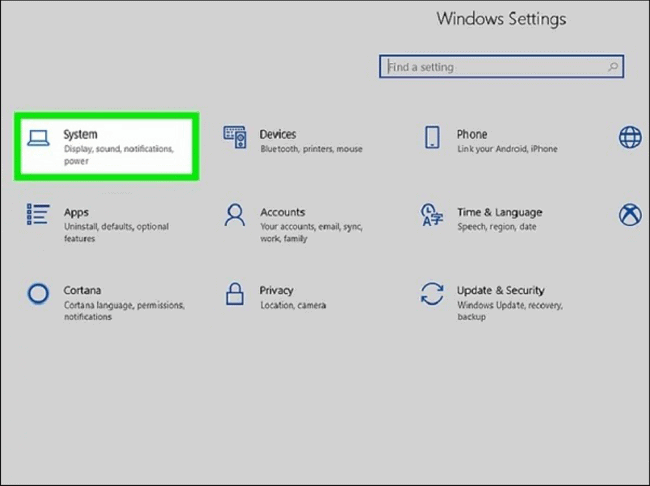The height and width of the screenshot is (486, 650).
Task: Select the Devices heading
Action: coord(278,134)
